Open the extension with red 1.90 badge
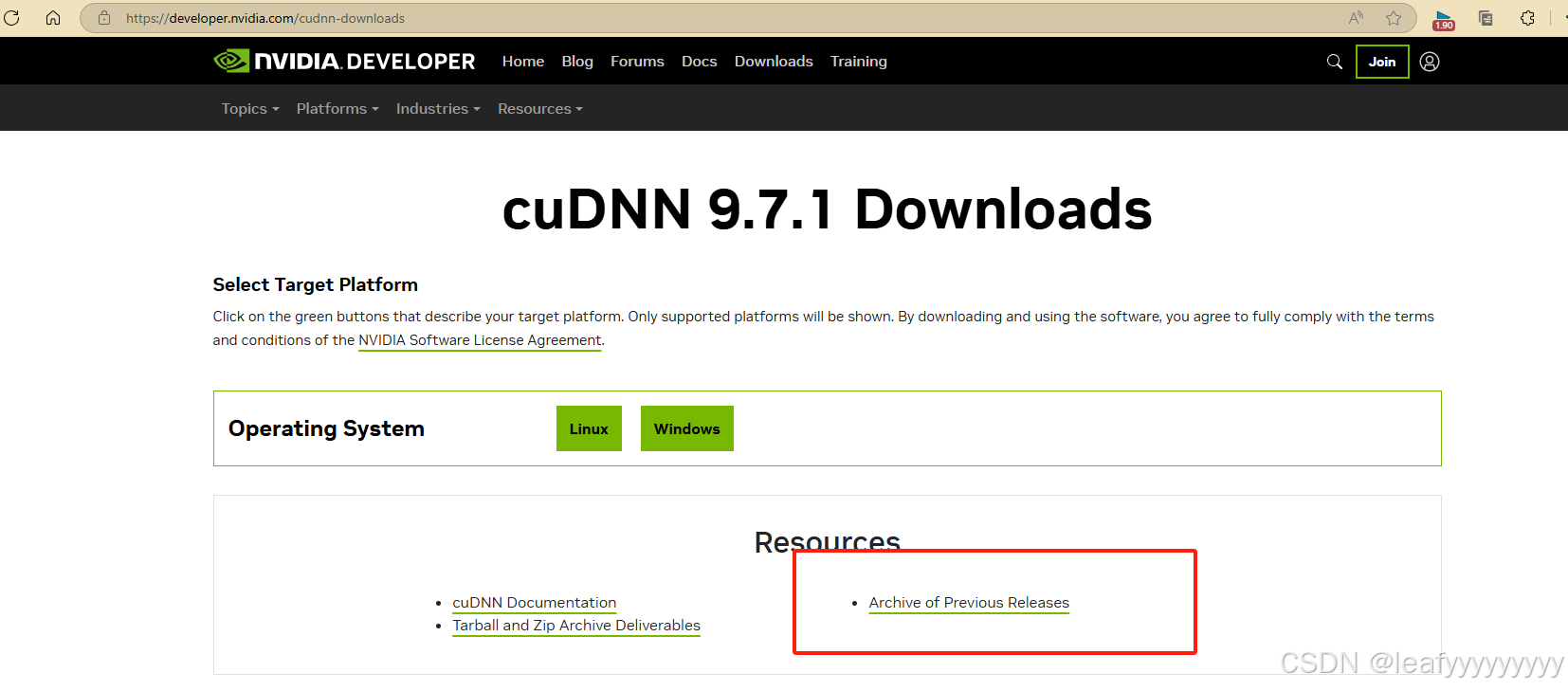1568x691 pixels. [1444, 19]
